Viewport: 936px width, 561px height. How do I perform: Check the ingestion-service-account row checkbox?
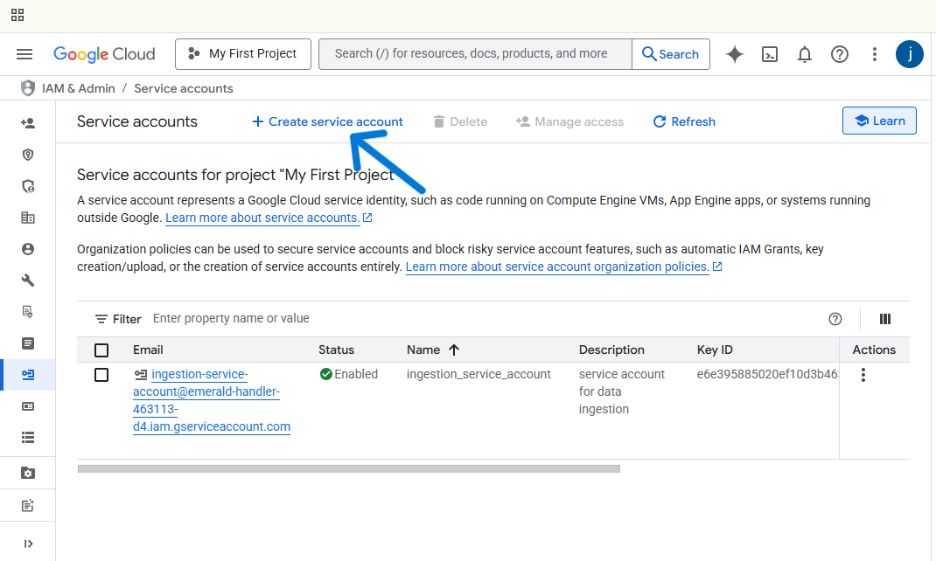101,375
